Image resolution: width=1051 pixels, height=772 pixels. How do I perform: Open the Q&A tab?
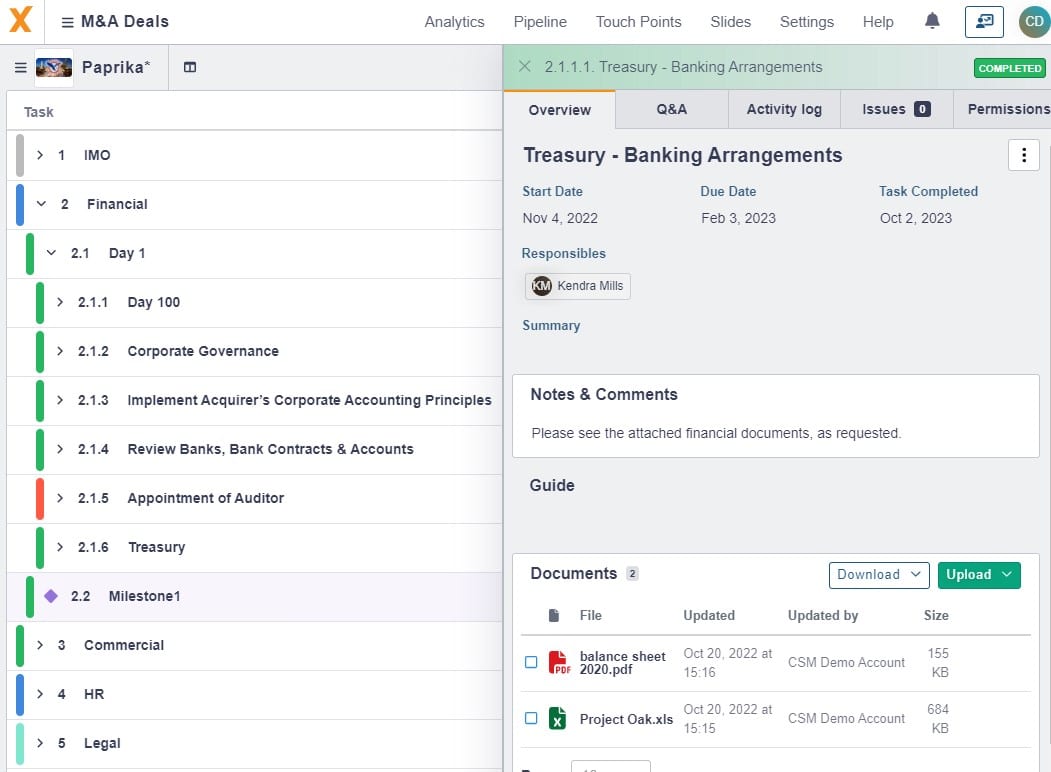671,109
